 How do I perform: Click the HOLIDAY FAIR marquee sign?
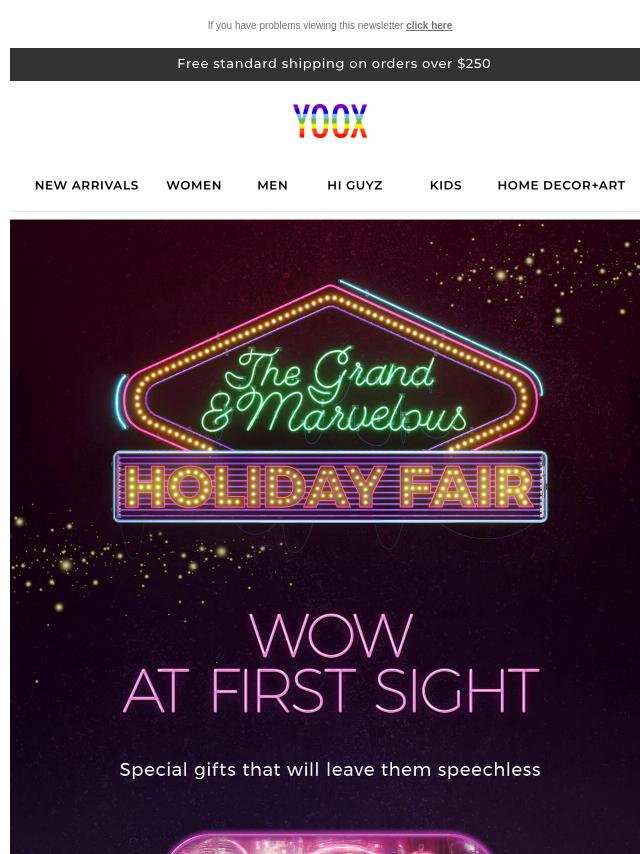coord(330,486)
